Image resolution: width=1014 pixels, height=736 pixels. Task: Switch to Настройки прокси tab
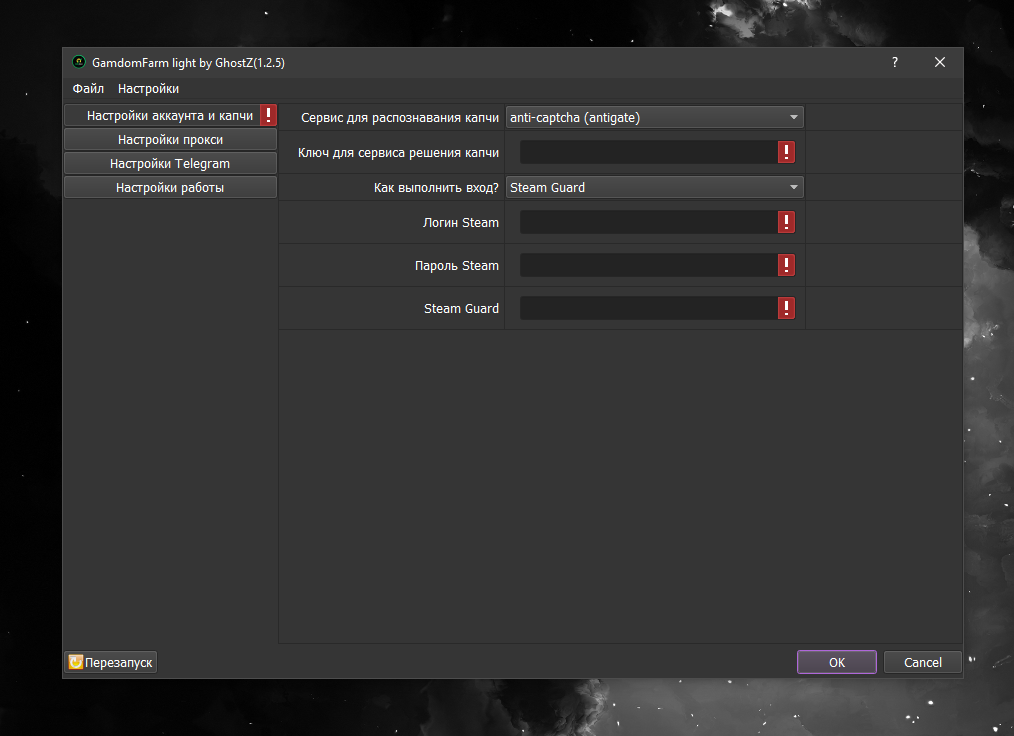click(170, 139)
